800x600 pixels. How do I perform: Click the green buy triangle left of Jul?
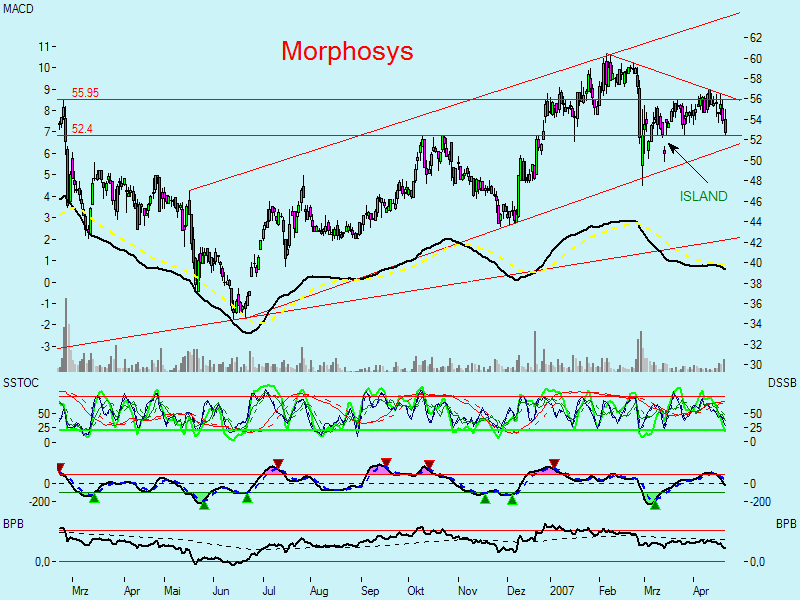[x=247, y=497]
